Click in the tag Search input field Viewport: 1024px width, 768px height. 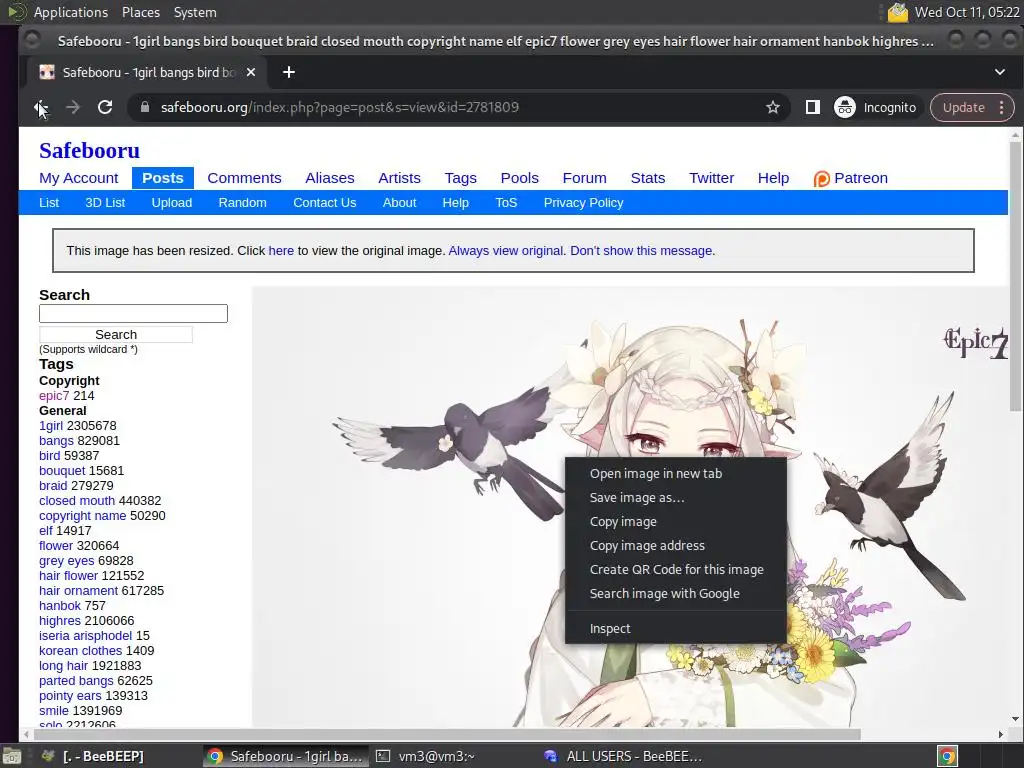pyautogui.click(x=133, y=313)
